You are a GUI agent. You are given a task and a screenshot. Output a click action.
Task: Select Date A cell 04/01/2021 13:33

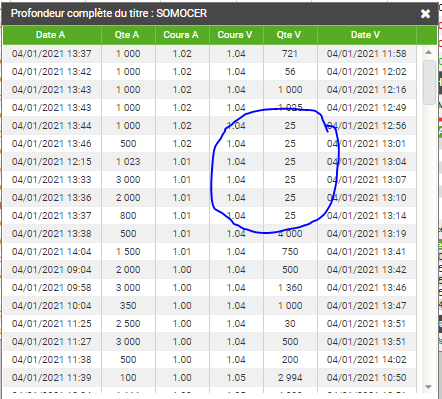pyautogui.click(x=52, y=180)
